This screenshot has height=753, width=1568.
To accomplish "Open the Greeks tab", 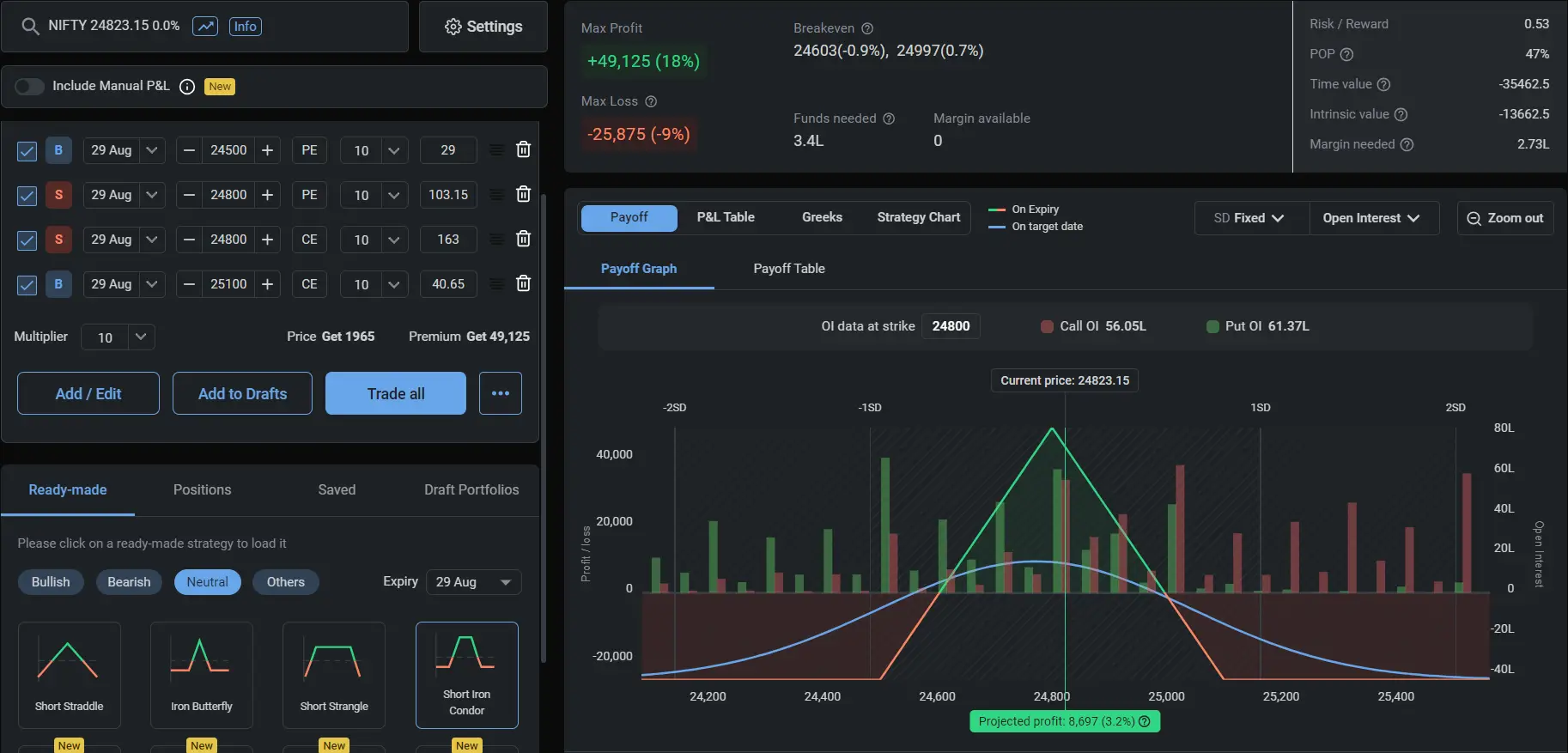I will point(822,217).
